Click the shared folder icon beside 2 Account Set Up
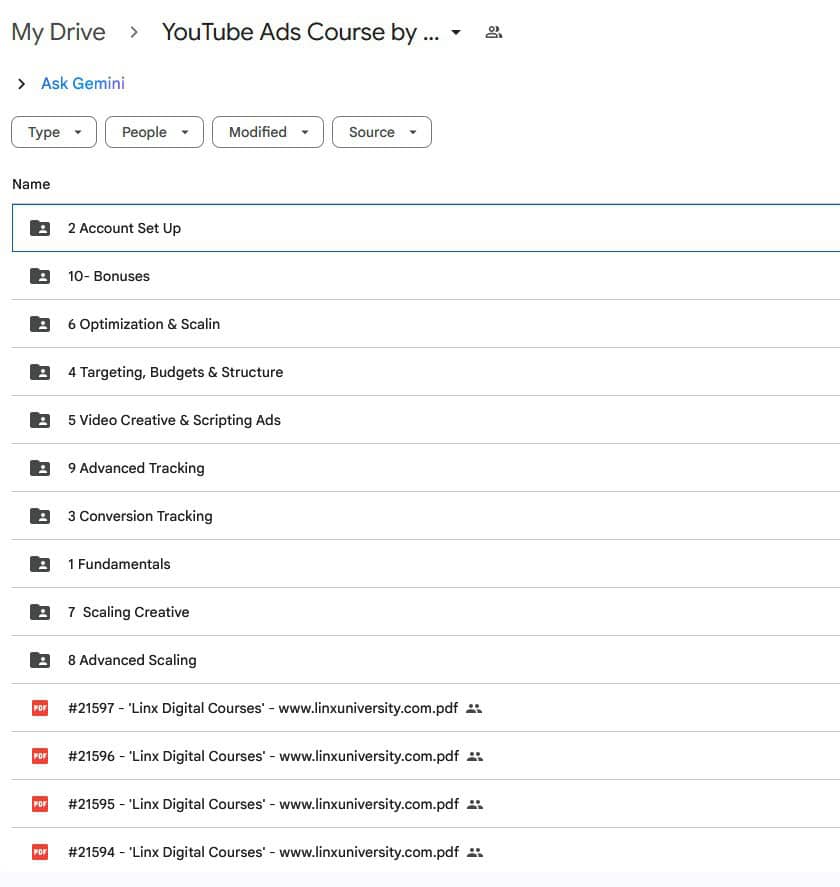This screenshot has height=887, width=840. pyautogui.click(x=39, y=227)
